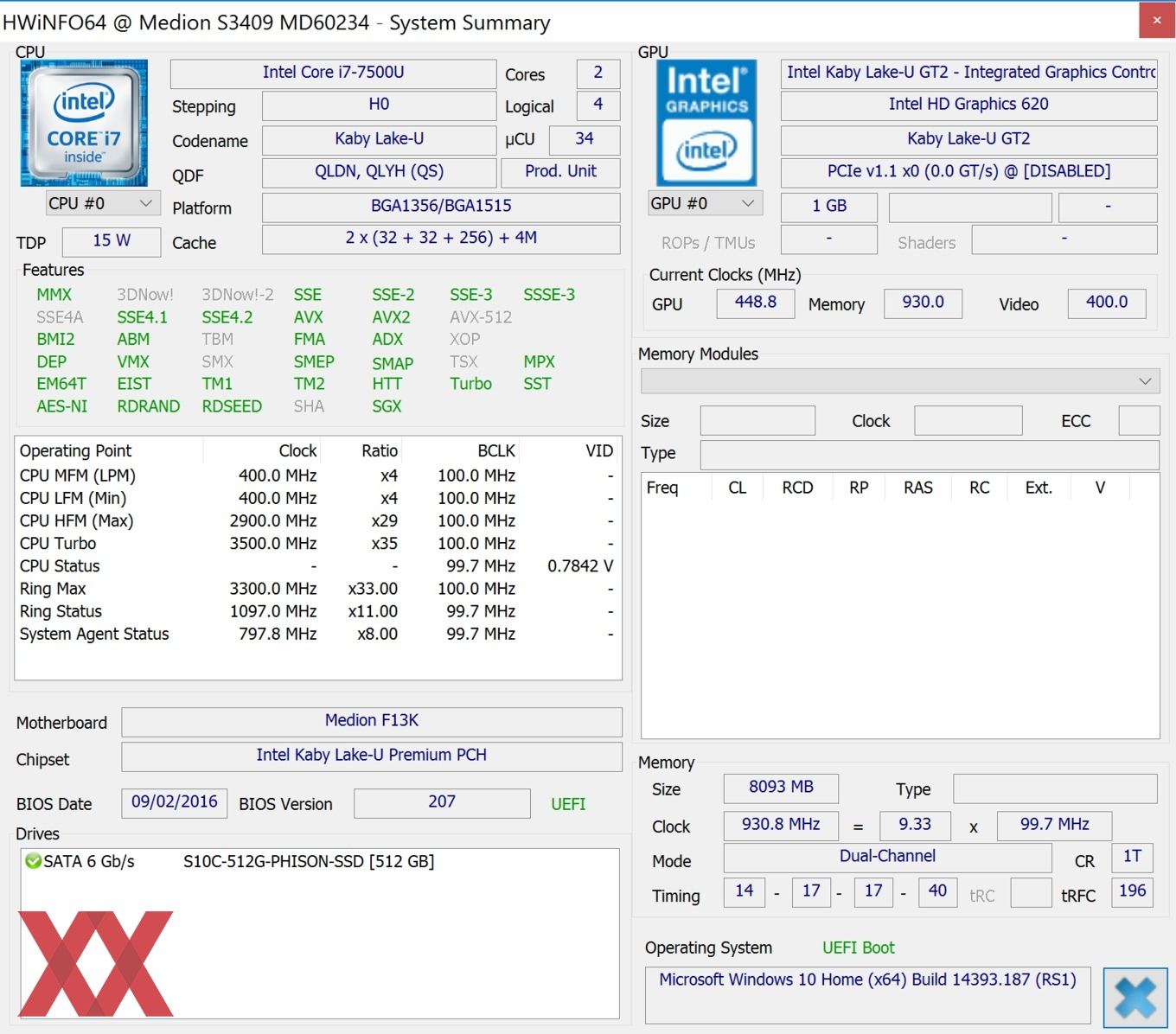The height and width of the screenshot is (1034, 1176).
Task: Click the Intel Core i7 inside logo
Action: click(x=84, y=123)
